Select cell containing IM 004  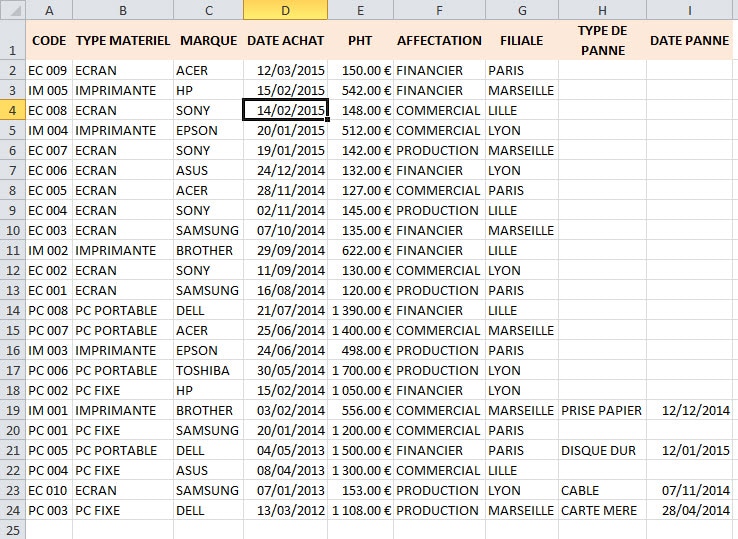[49, 130]
